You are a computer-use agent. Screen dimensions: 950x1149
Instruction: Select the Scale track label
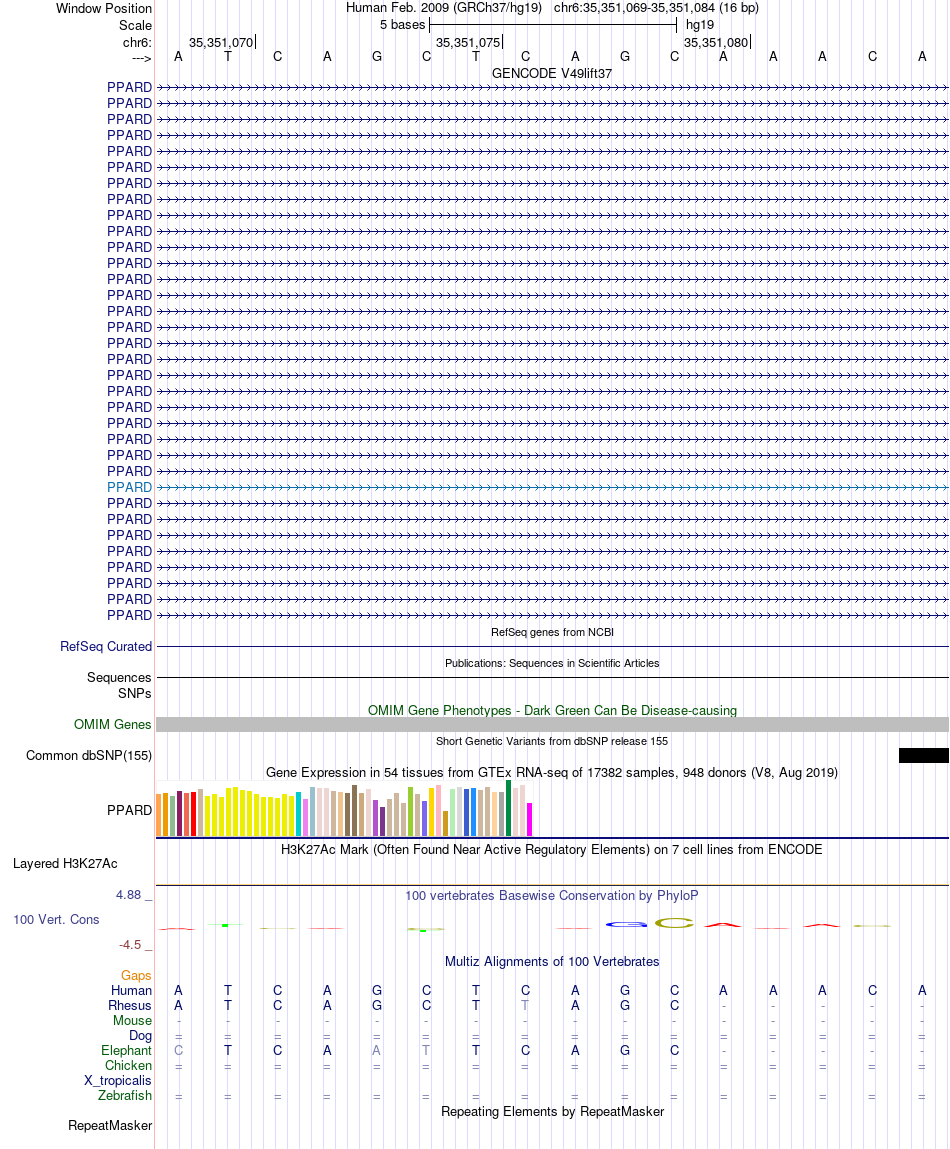point(136,25)
